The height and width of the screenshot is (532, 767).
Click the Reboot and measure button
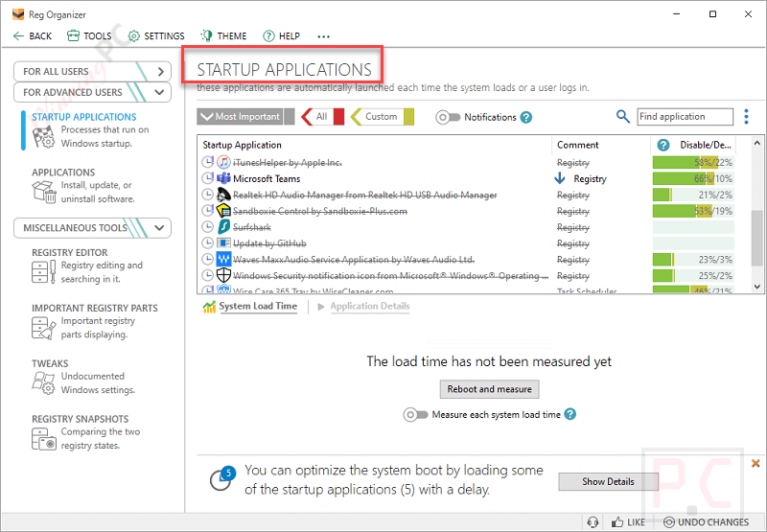click(x=489, y=389)
